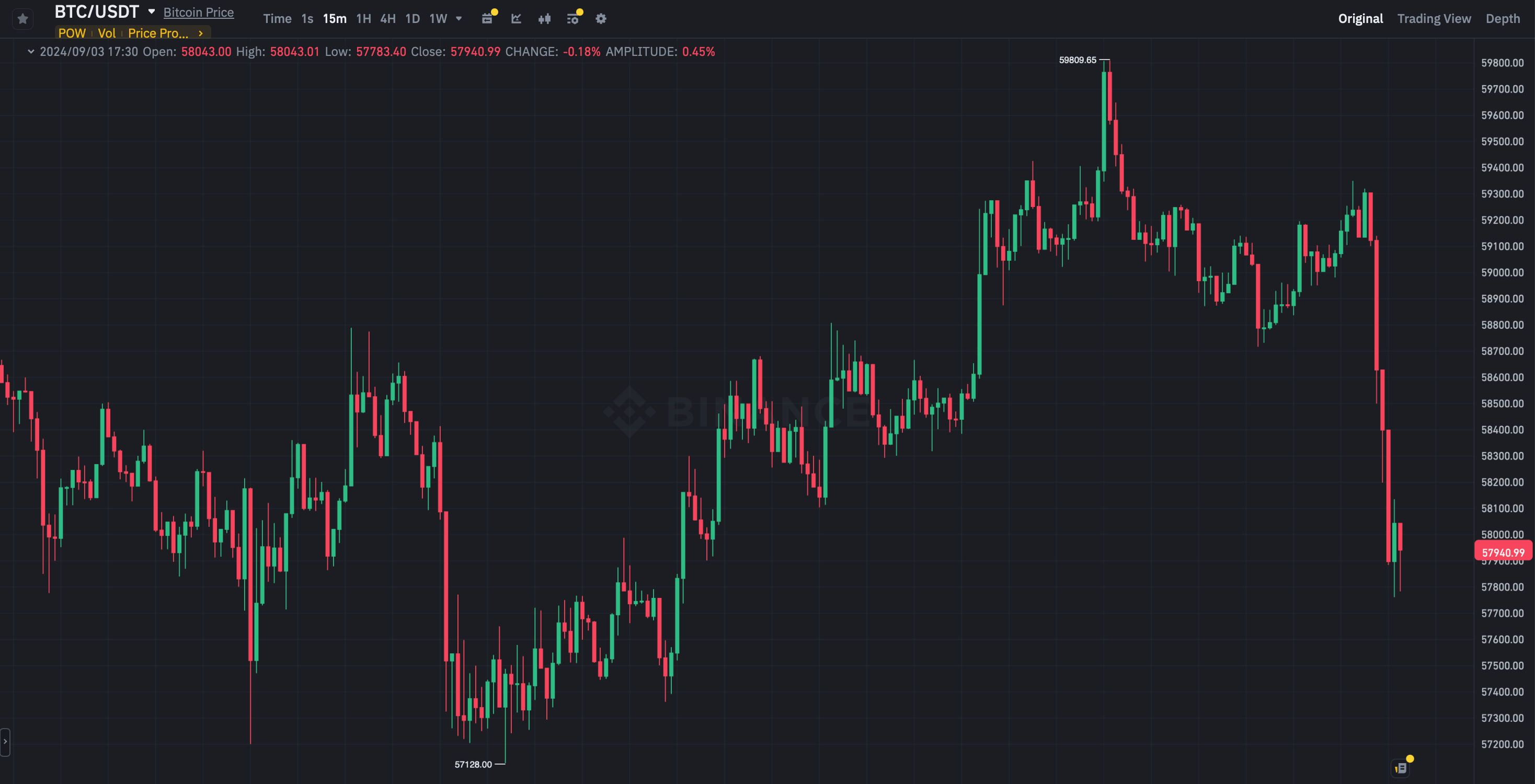The image size is (1535, 784).
Task: Expand the tags row chevron
Action: tap(201, 33)
